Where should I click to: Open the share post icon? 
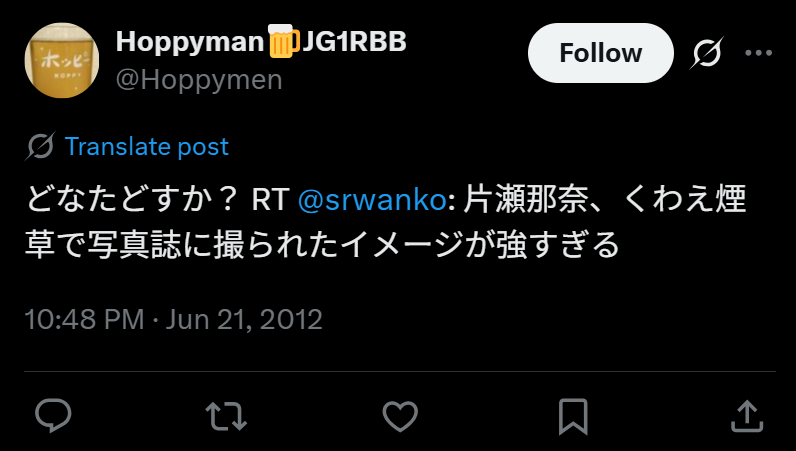point(747,416)
